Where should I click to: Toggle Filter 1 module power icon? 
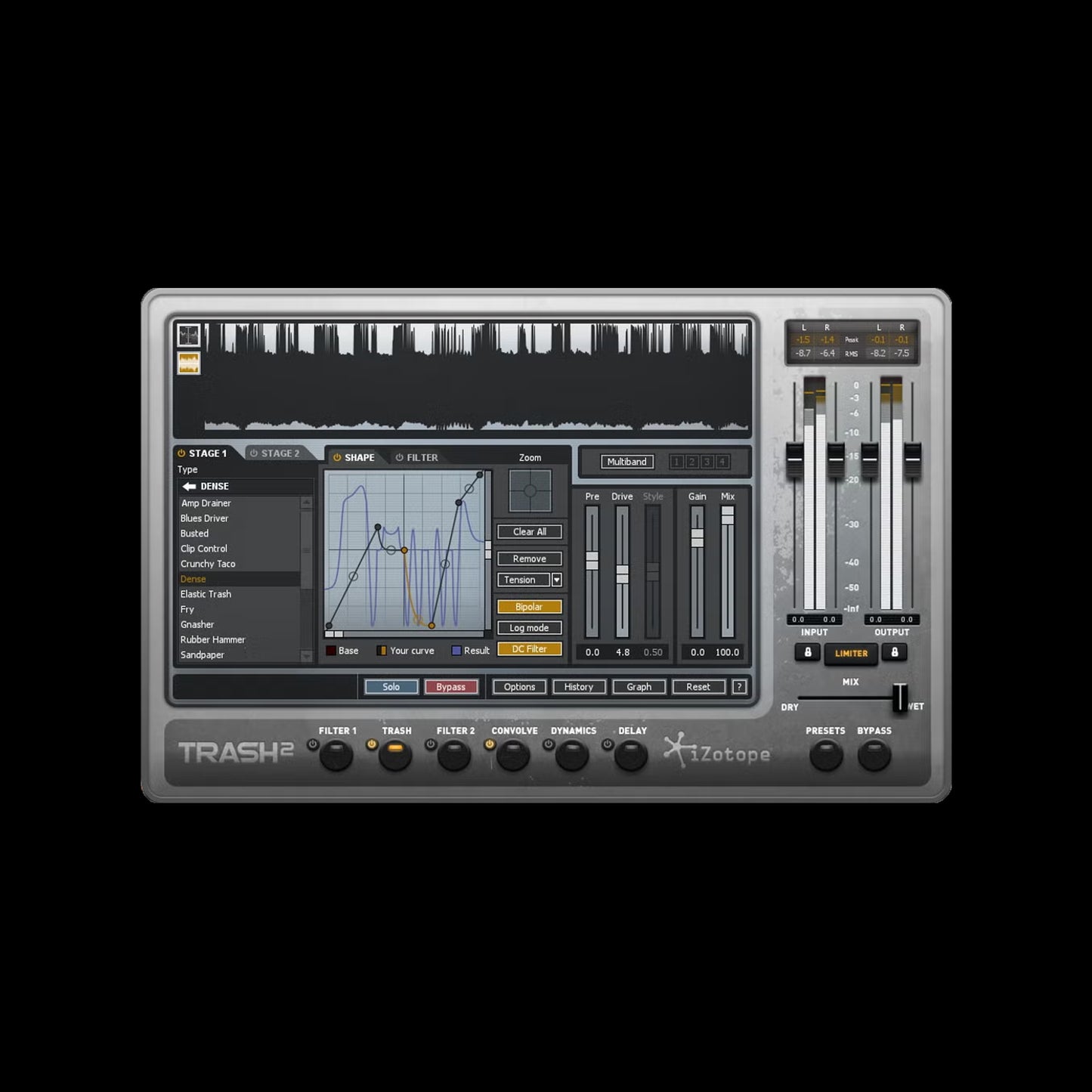312,744
